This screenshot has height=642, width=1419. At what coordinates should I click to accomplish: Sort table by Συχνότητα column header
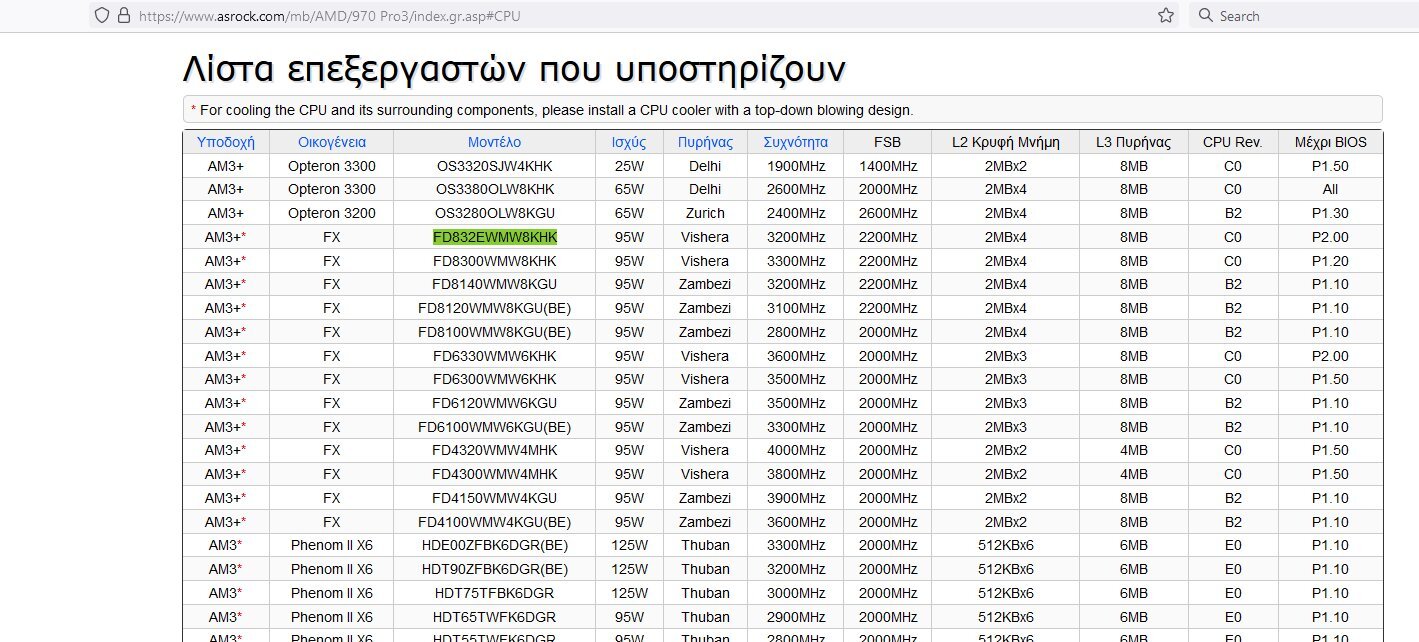(795, 142)
